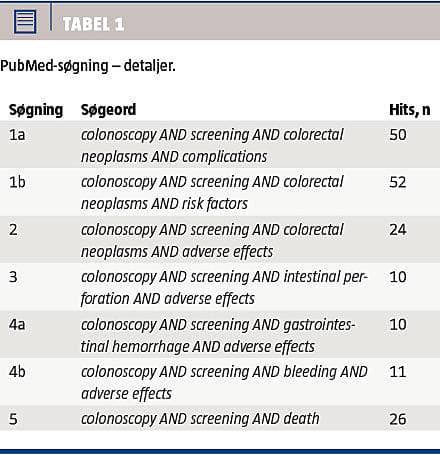Select row 1b search number
Viewport: 440px width, 455px height.
coord(17,182)
